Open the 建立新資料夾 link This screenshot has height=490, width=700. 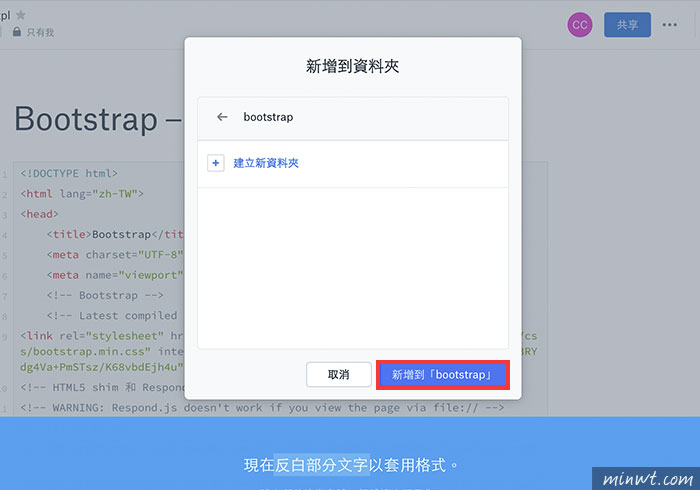pyautogui.click(x=266, y=163)
